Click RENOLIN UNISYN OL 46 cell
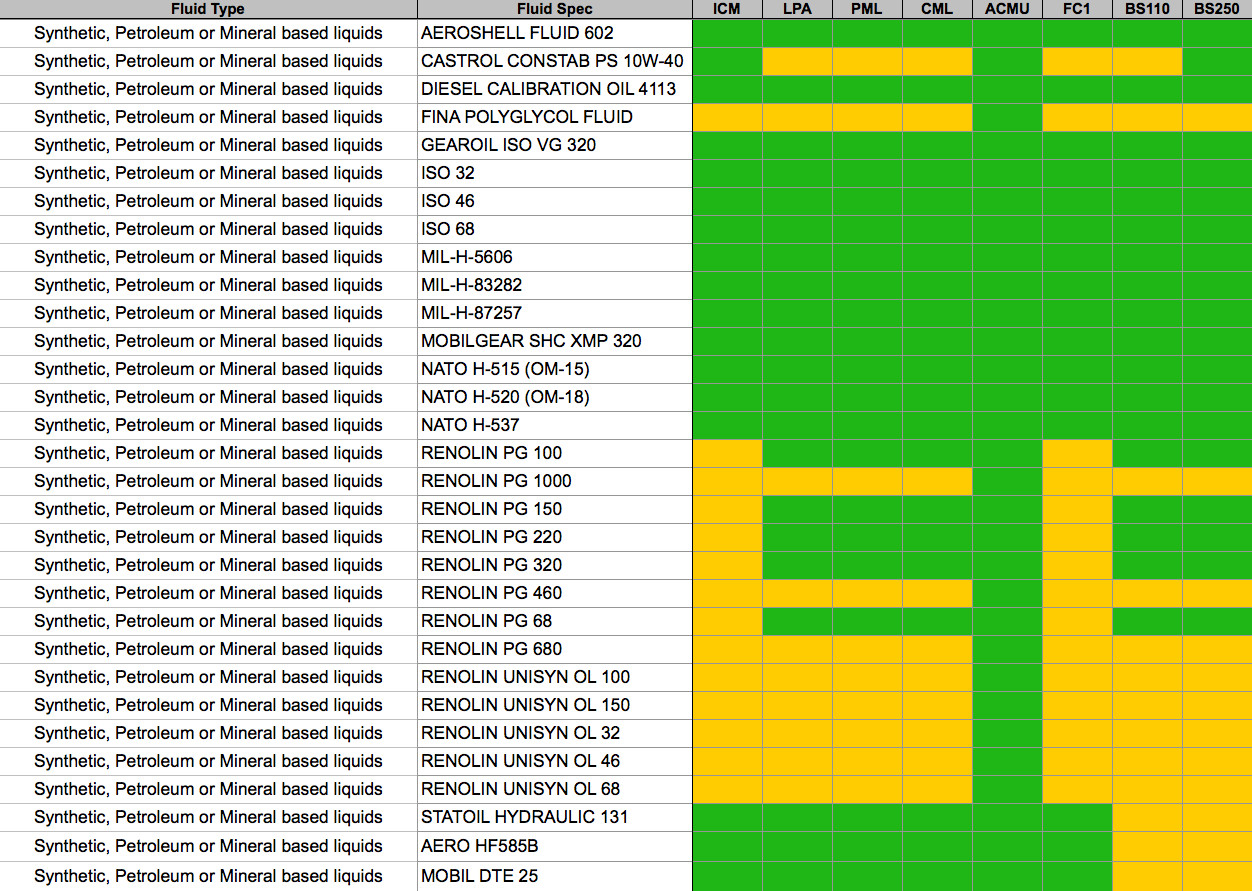Image resolution: width=1252 pixels, height=891 pixels. pyautogui.click(x=555, y=761)
